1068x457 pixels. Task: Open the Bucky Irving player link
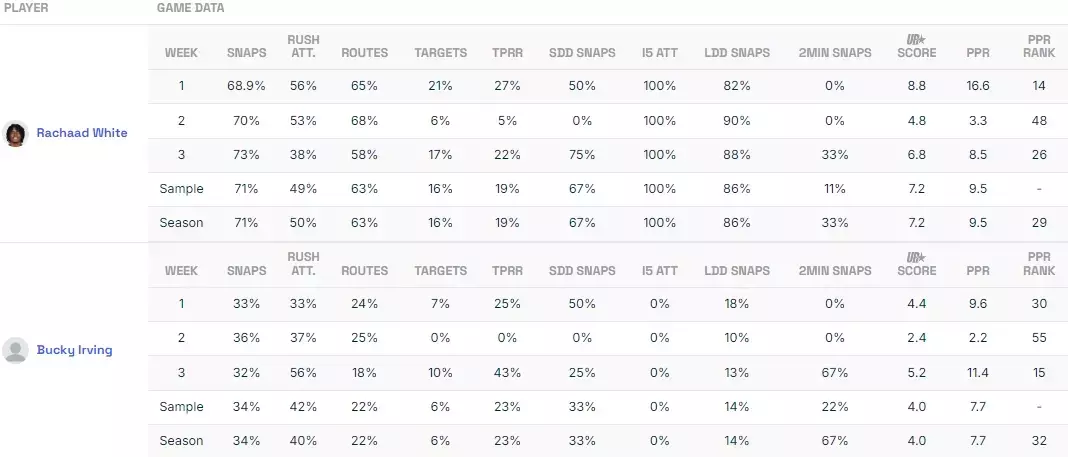(74, 350)
